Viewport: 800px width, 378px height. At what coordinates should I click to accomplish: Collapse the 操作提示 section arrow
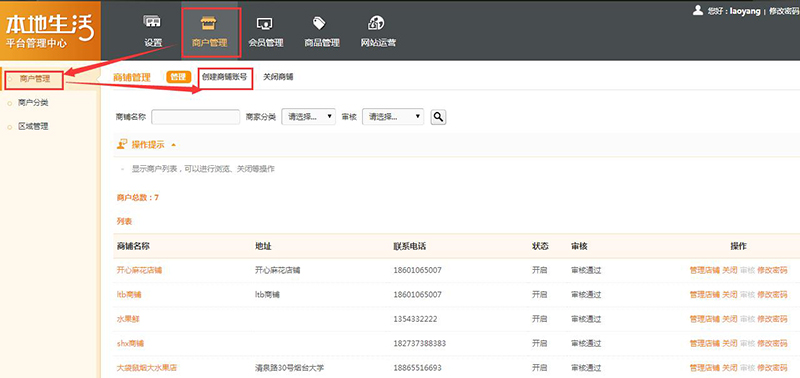point(173,145)
